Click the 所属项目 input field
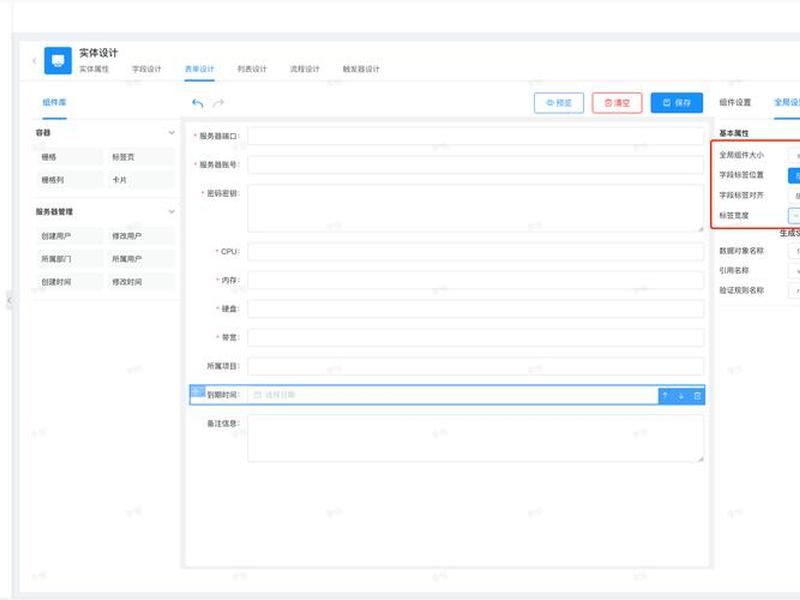 (x=476, y=366)
